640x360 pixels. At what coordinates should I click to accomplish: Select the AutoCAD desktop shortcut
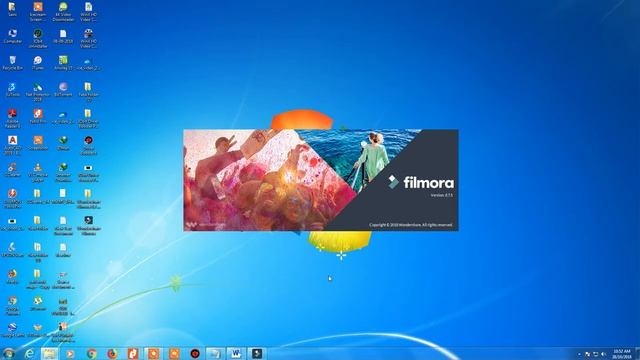coord(12,145)
